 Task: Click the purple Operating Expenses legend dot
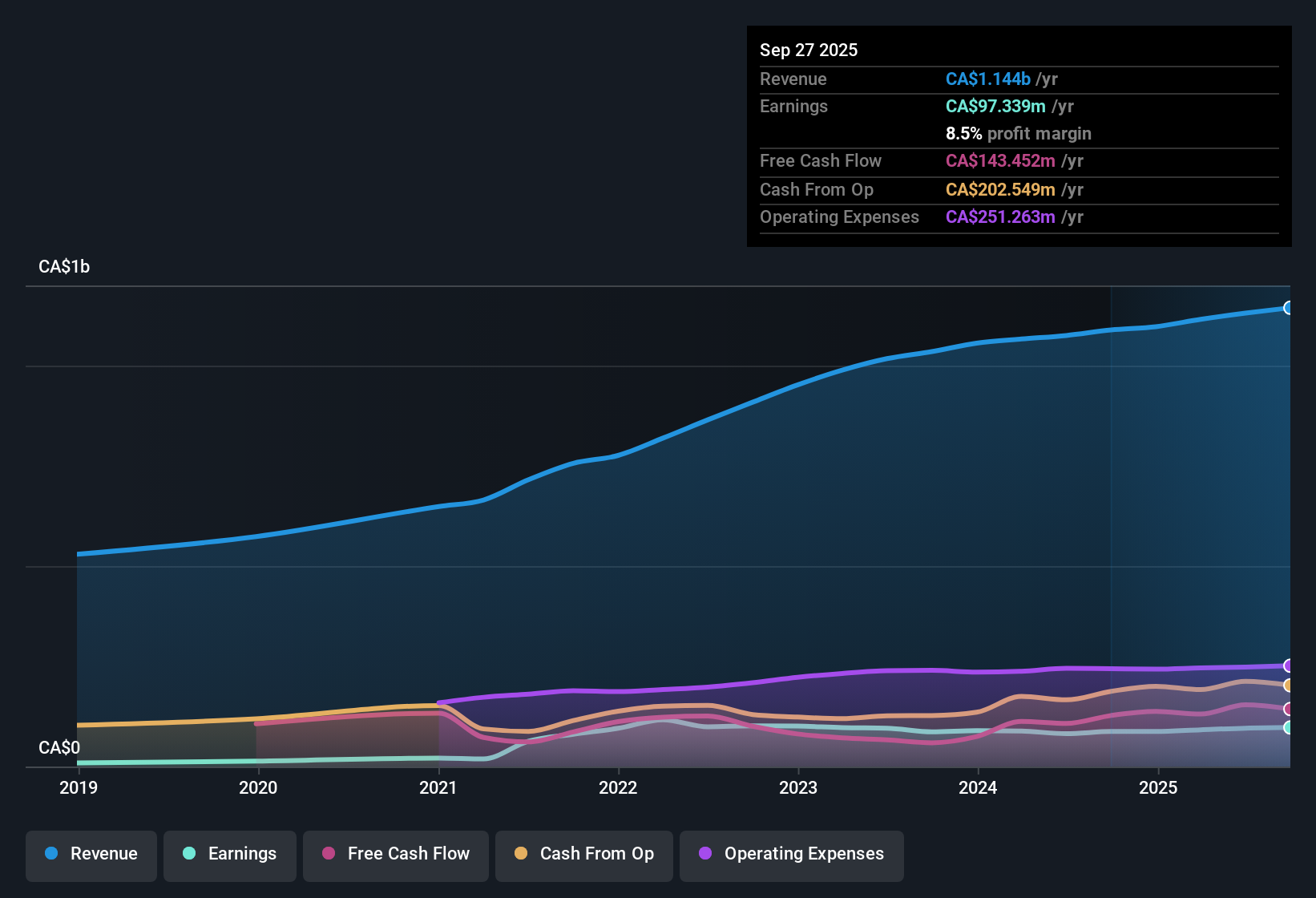coord(704,854)
